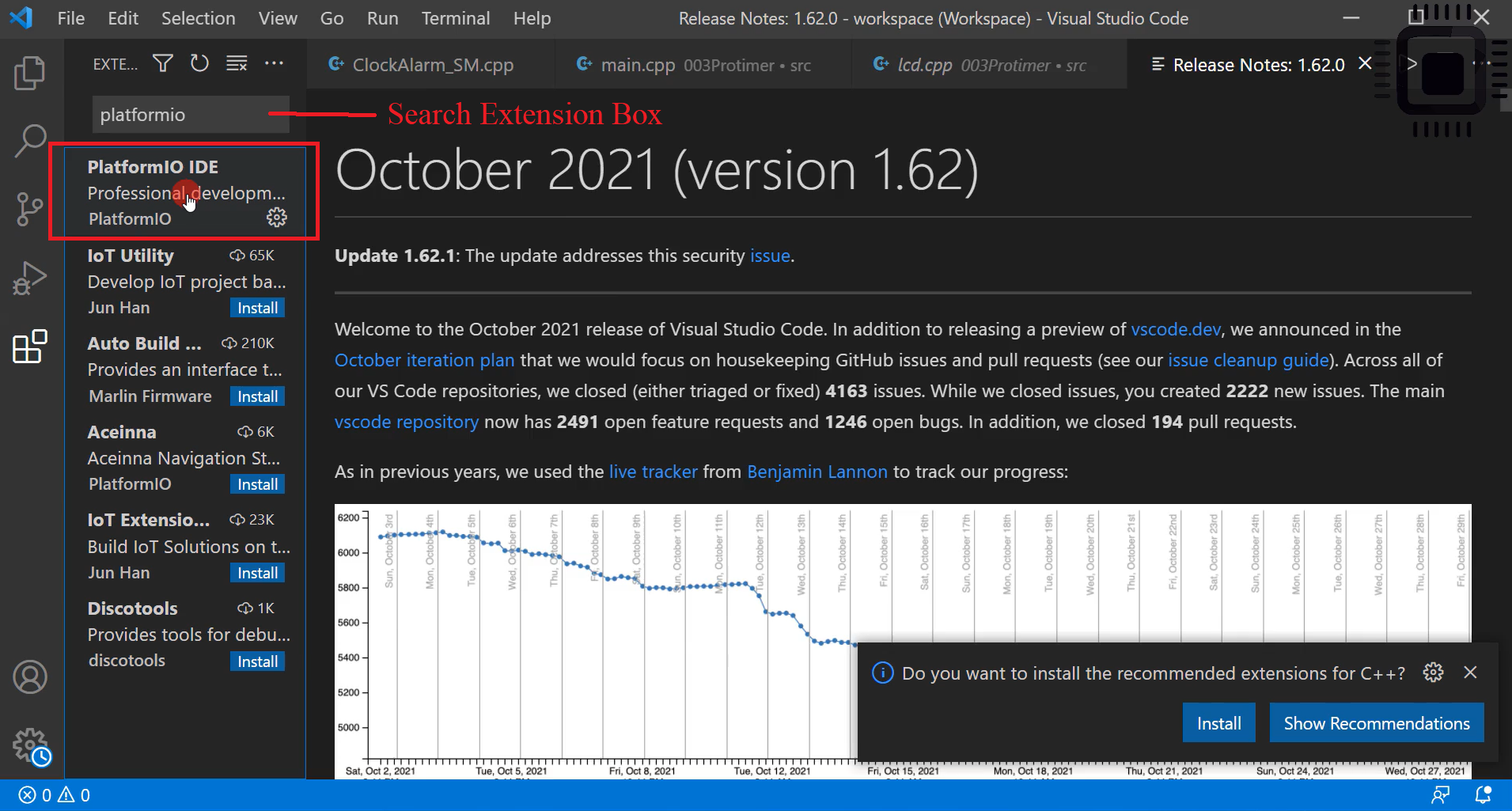Install the IoT Utility extension

tap(258, 308)
